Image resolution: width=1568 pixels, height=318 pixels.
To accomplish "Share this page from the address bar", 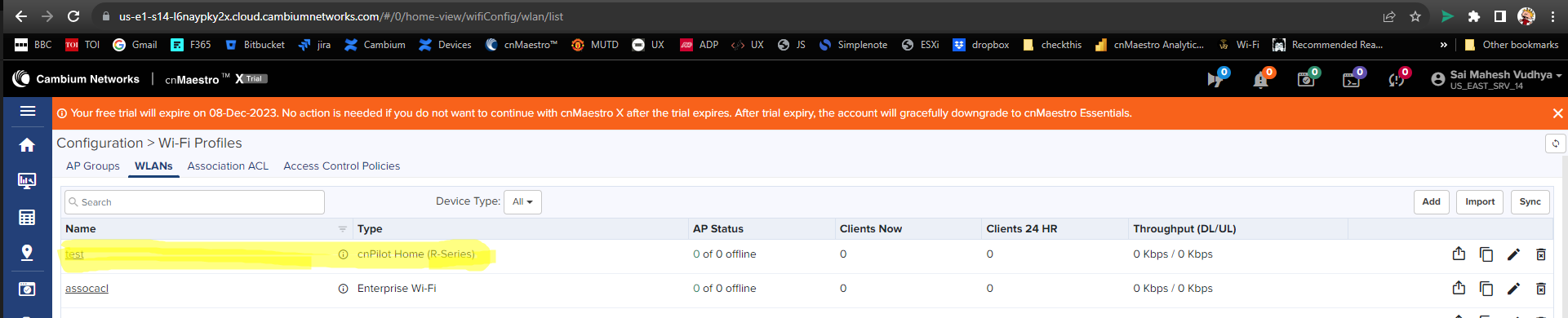I will tap(1389, 16).
